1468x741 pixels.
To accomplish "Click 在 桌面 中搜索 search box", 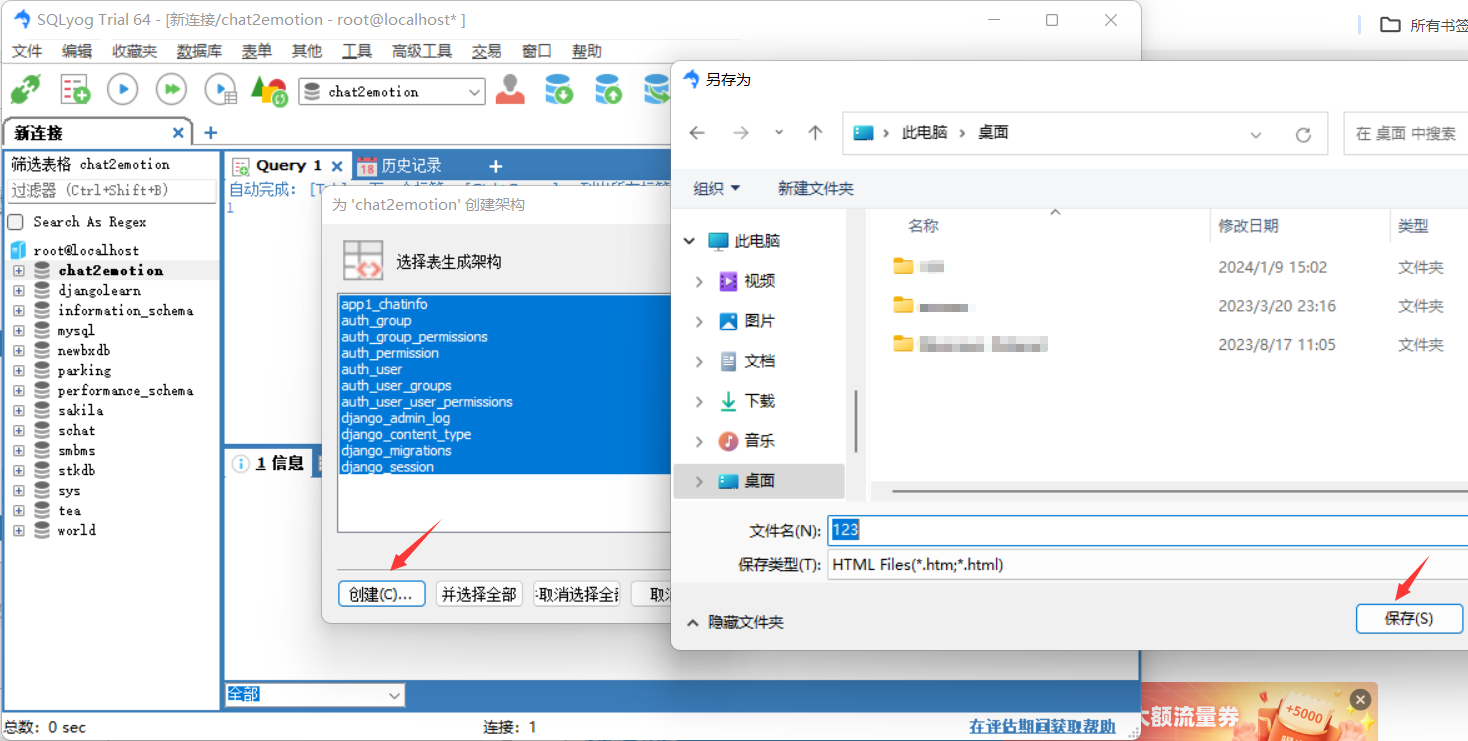I will pos(1406,133).
